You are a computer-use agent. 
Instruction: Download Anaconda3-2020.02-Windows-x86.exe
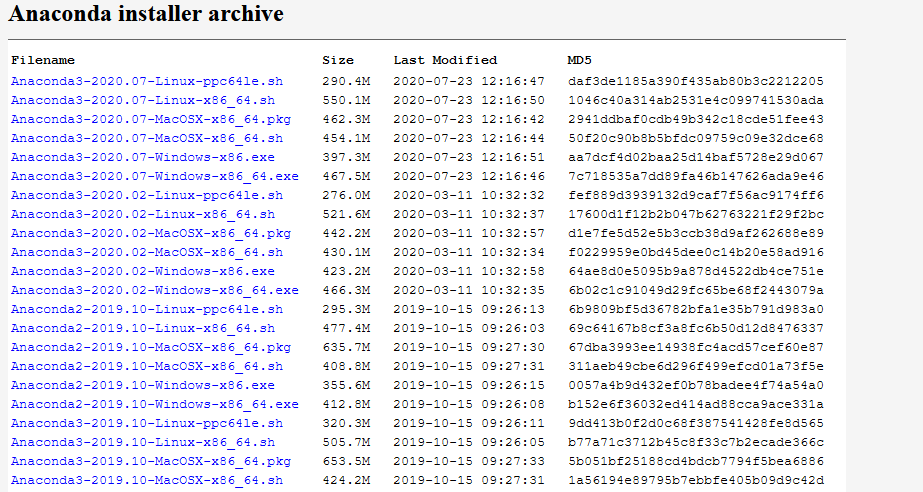(x=143, y=271)
